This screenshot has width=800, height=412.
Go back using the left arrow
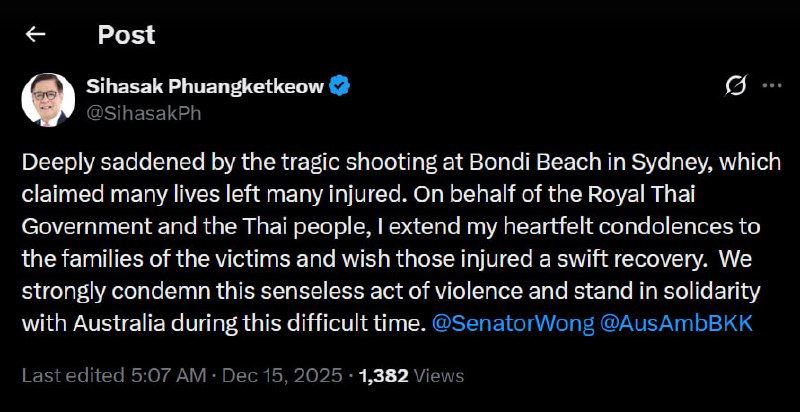(36, 35)
